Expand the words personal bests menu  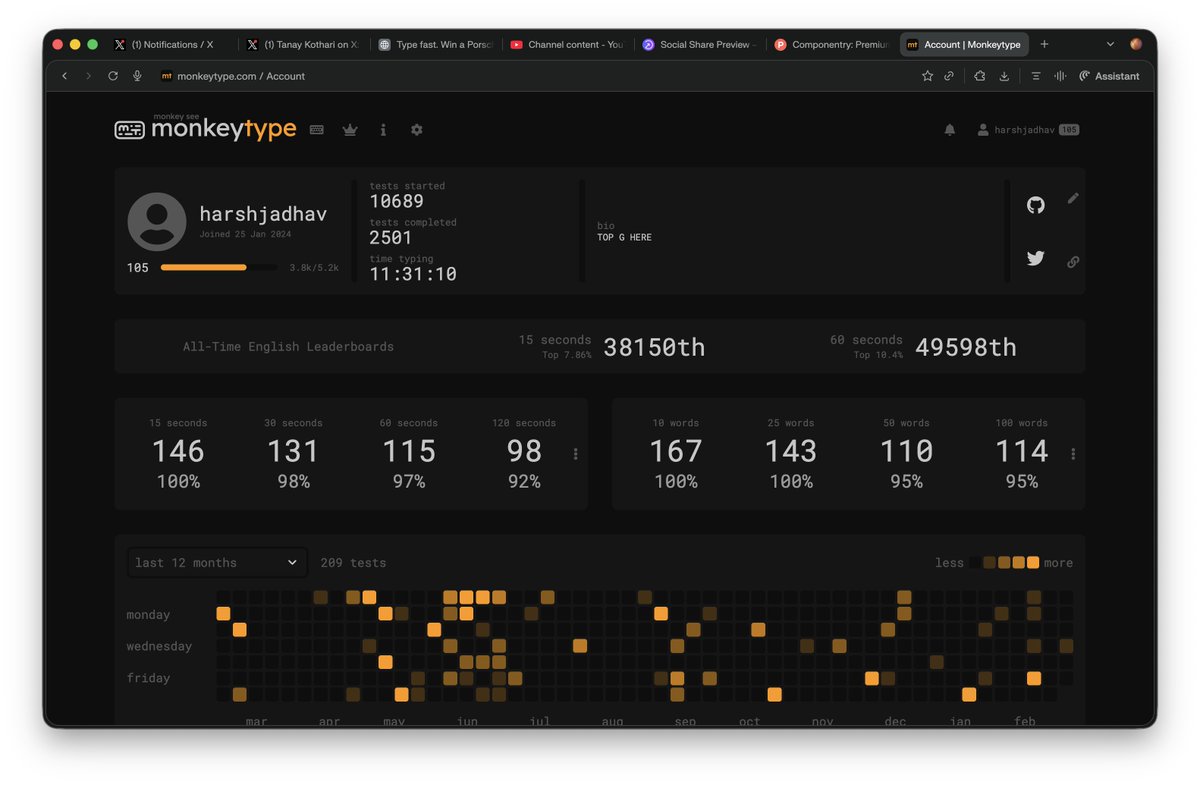point(1073,454)
